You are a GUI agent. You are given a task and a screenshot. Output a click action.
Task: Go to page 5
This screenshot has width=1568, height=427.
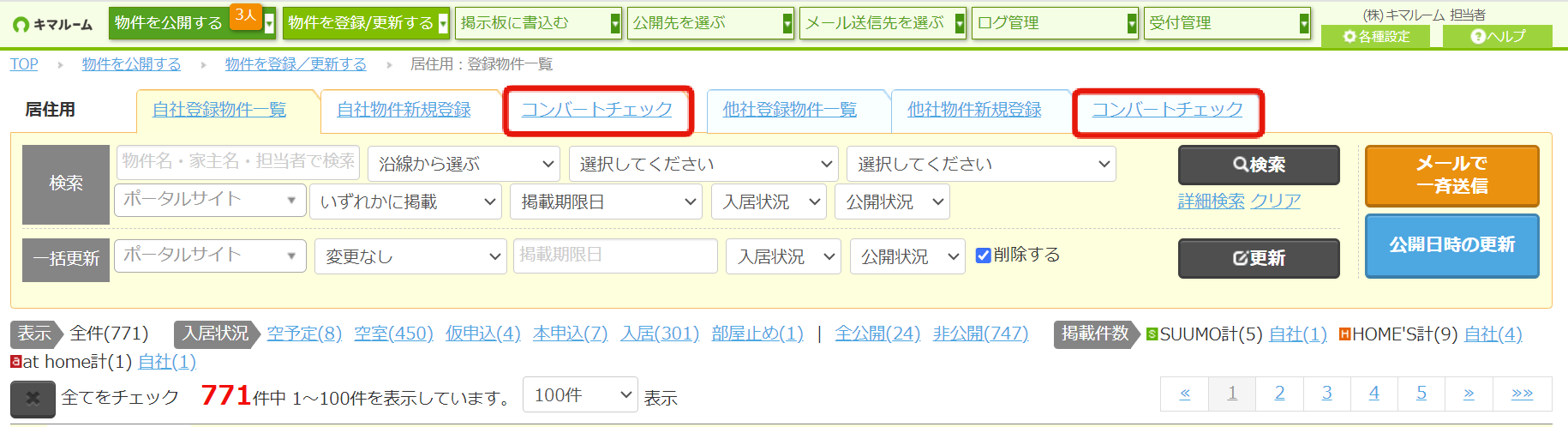[1421, 394]
